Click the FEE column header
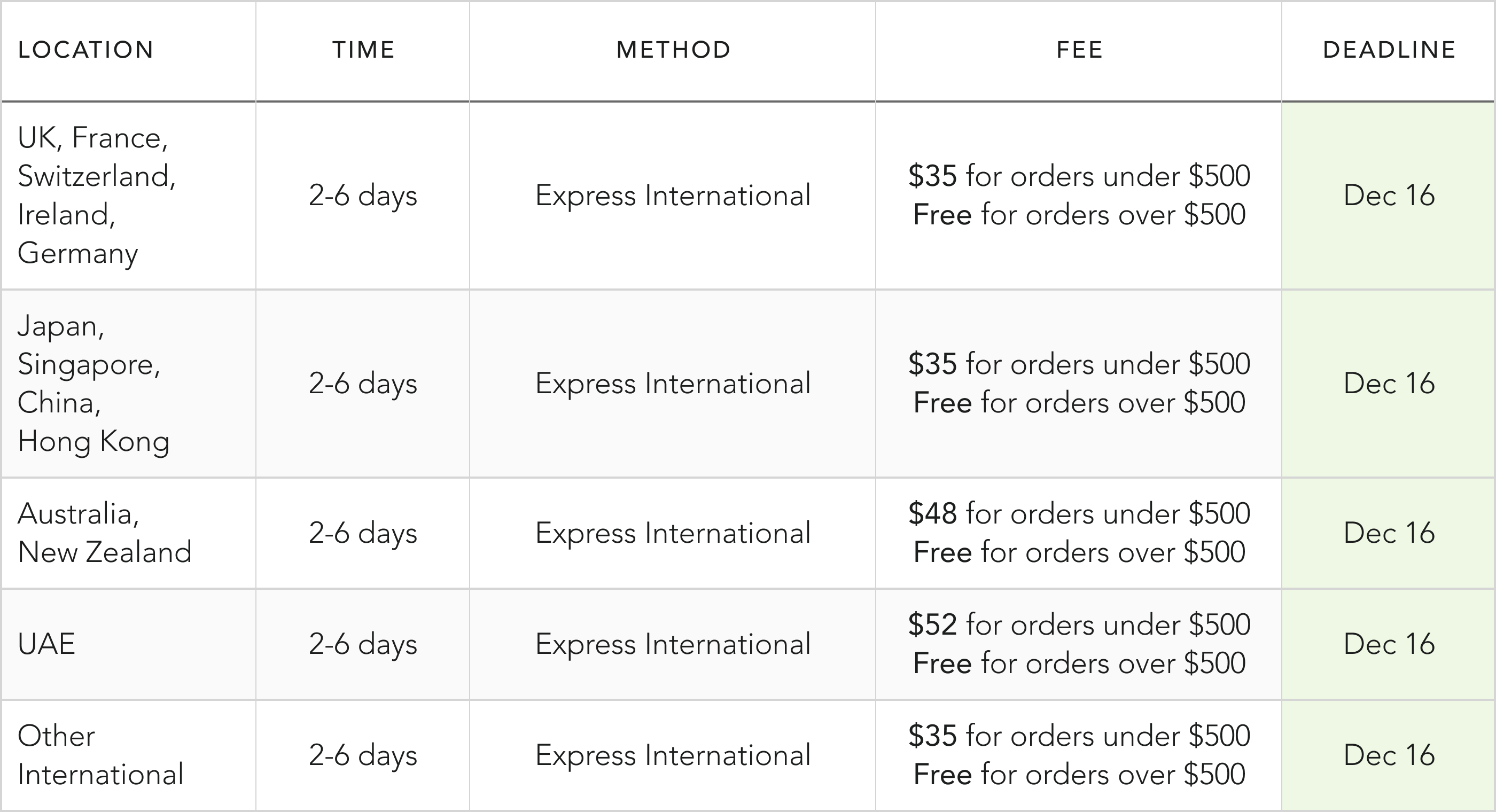This screenshot has height=812, width=1496. 1079,50
